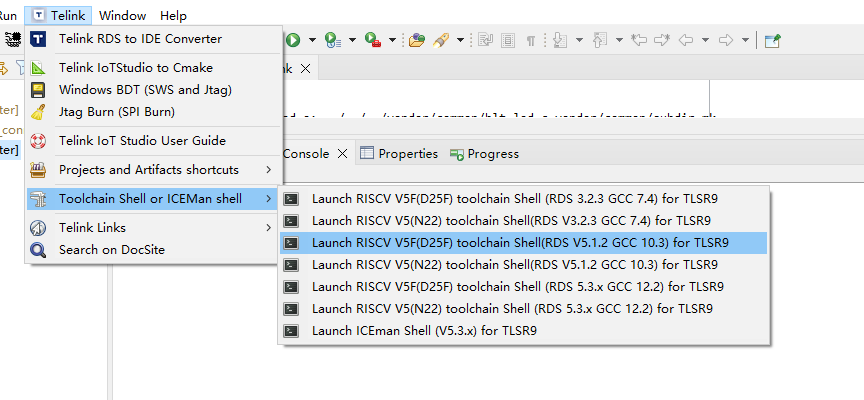Launch RISCV V5F(D25F) Shell RDS V5.1.2 GCC 10.3

523,243
